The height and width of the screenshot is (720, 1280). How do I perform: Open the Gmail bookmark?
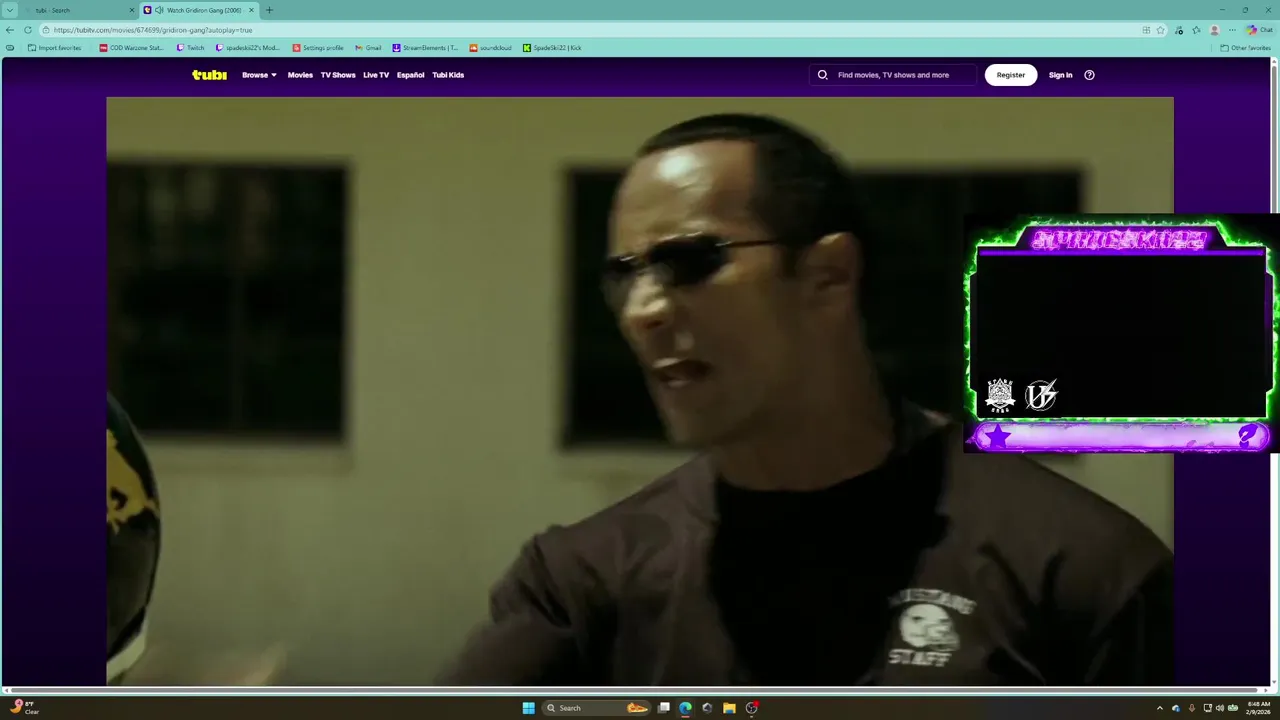(368, 48)
